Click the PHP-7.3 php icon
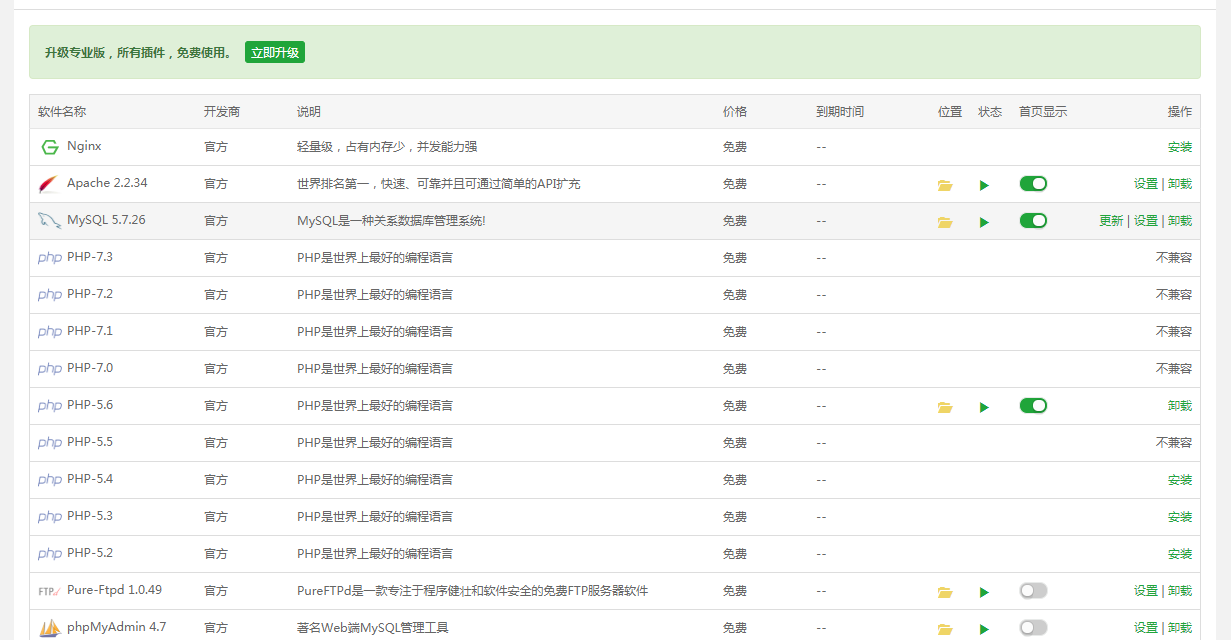The width and height of the screenshot is (1231, 640). coord(50,258)
